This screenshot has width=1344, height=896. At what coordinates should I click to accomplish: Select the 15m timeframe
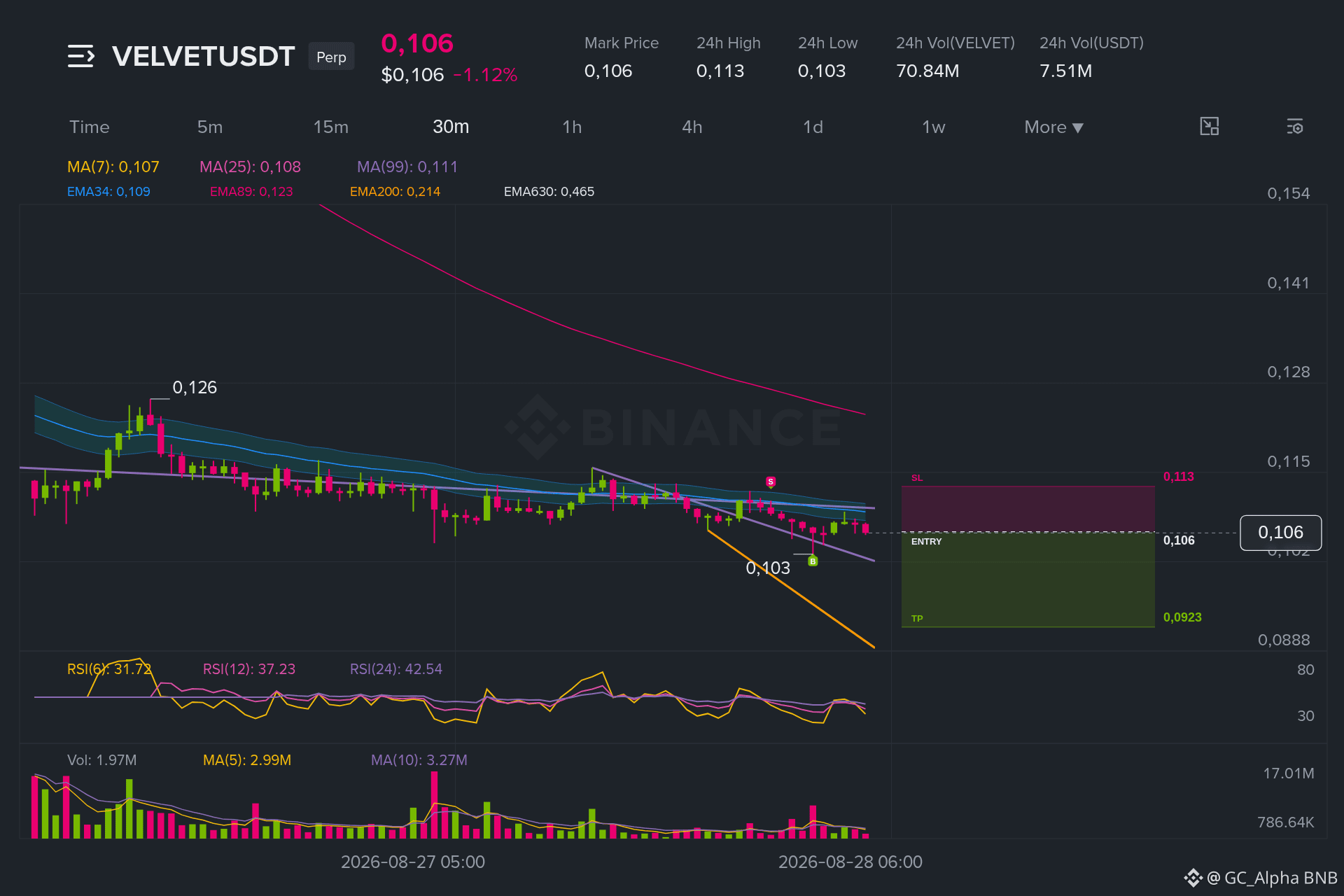[331, 127]
